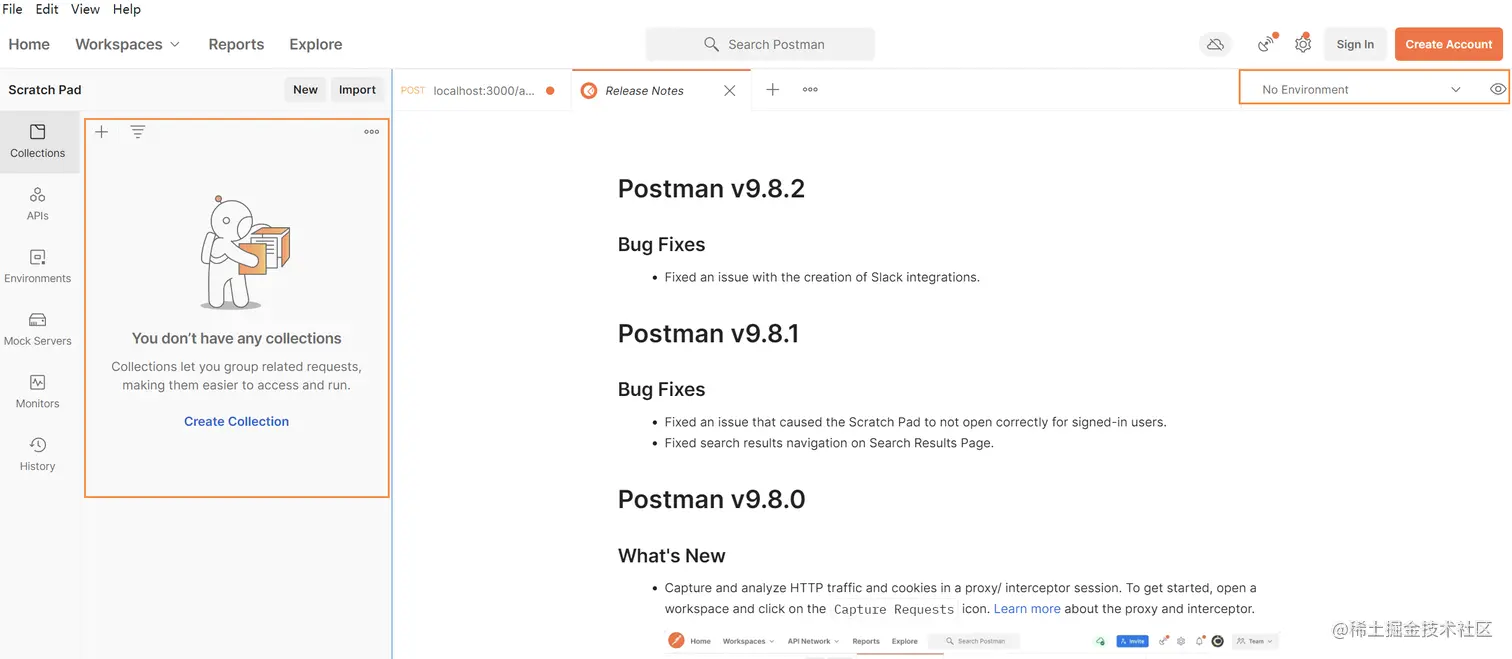
Task: Click the Slack integrations fix line
Action: (822, 277)
